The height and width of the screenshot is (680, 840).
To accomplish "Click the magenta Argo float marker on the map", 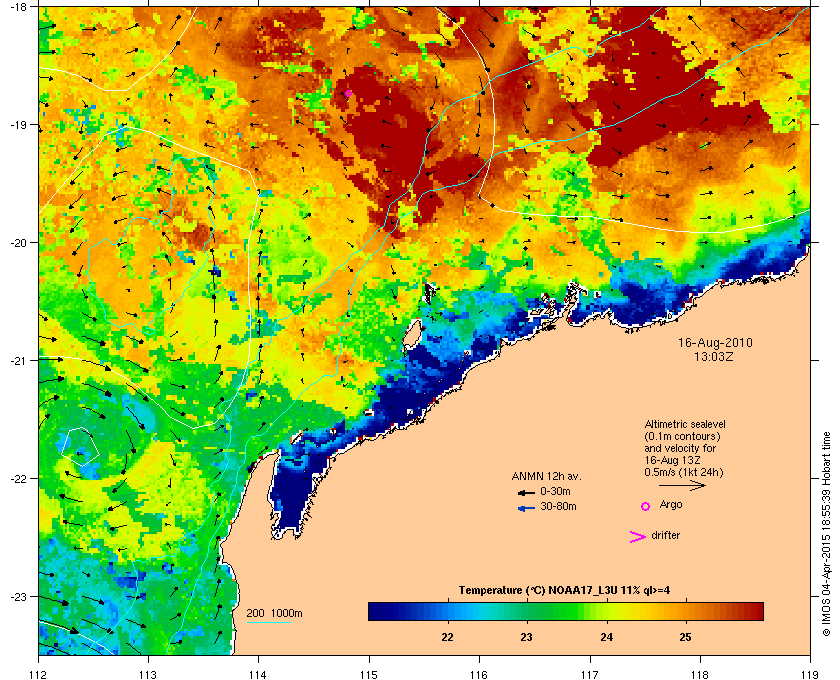I will [348, 94].
